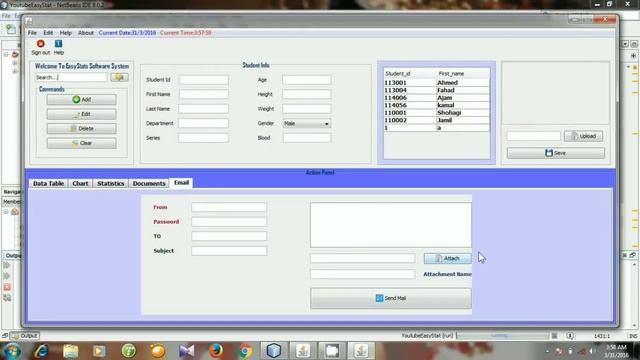
Task: Click the TO recipient field
Action: (x=229, y=236)
